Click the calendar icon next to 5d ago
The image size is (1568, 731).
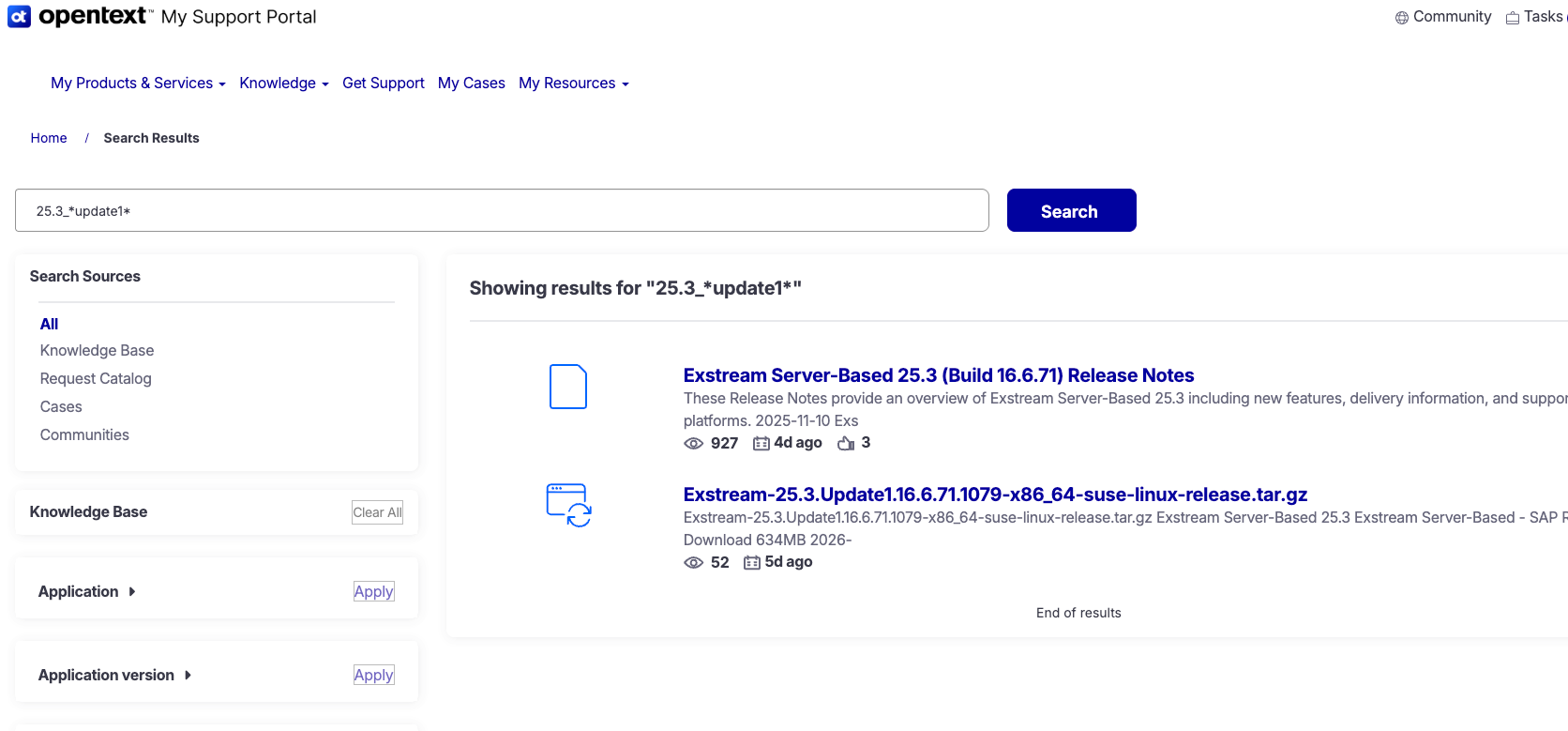point(752,563)
